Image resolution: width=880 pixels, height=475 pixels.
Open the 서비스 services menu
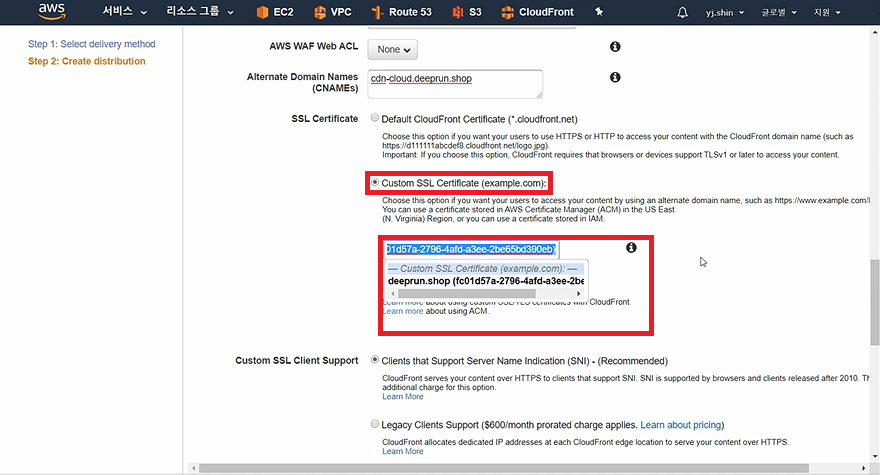tap(124, 12)
